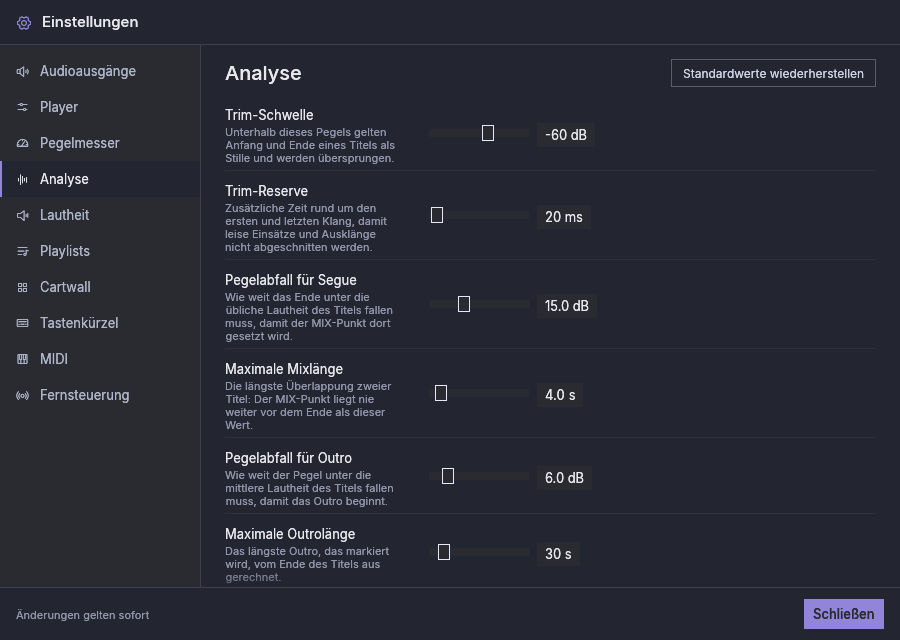The image size is (900, 640).
Task: Click the Pegelabfall für Segue slider handle
Action: (x=464, y=304)
